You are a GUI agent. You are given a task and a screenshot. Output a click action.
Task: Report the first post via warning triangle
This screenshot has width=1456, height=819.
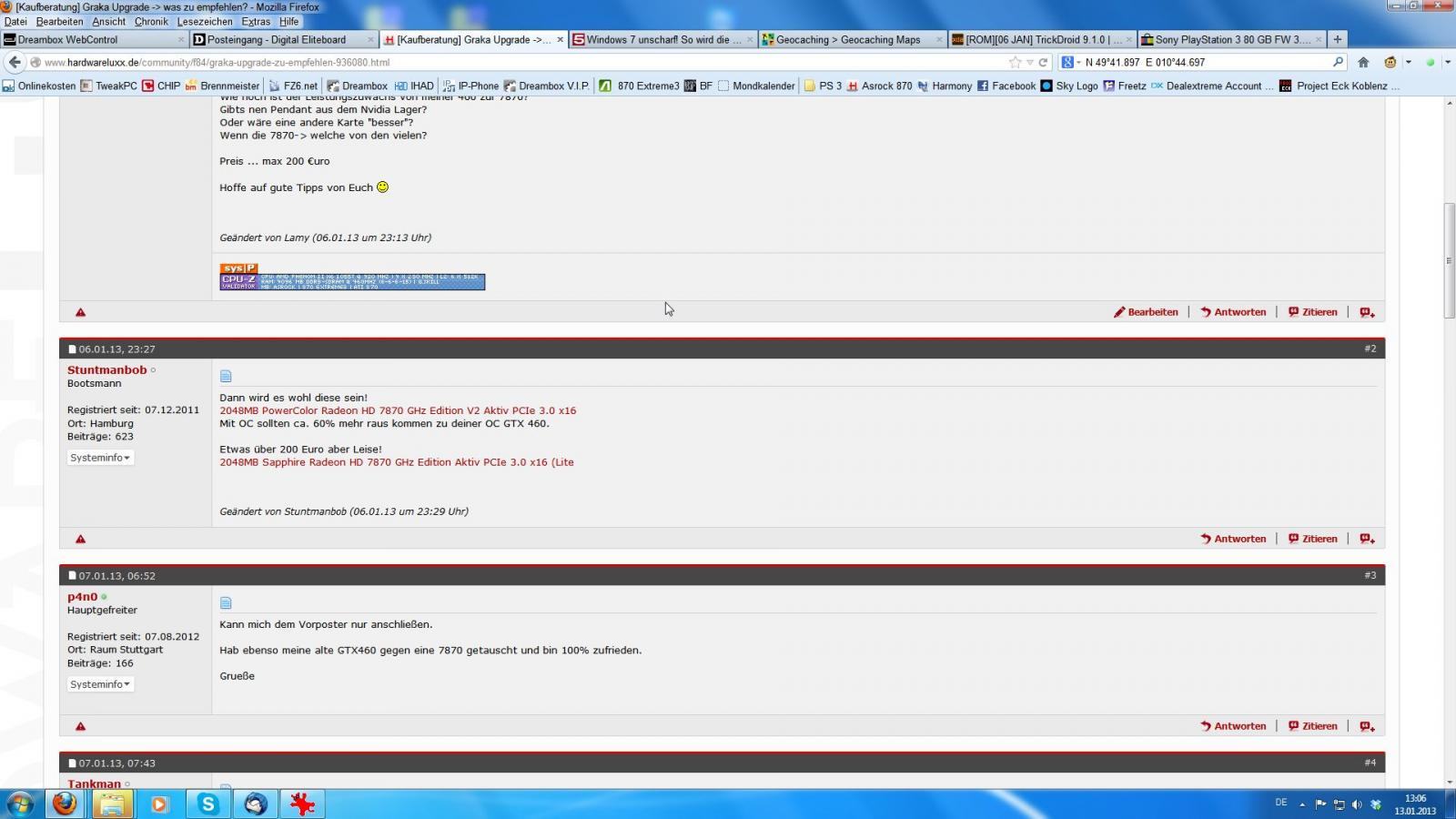coord(80,312)
